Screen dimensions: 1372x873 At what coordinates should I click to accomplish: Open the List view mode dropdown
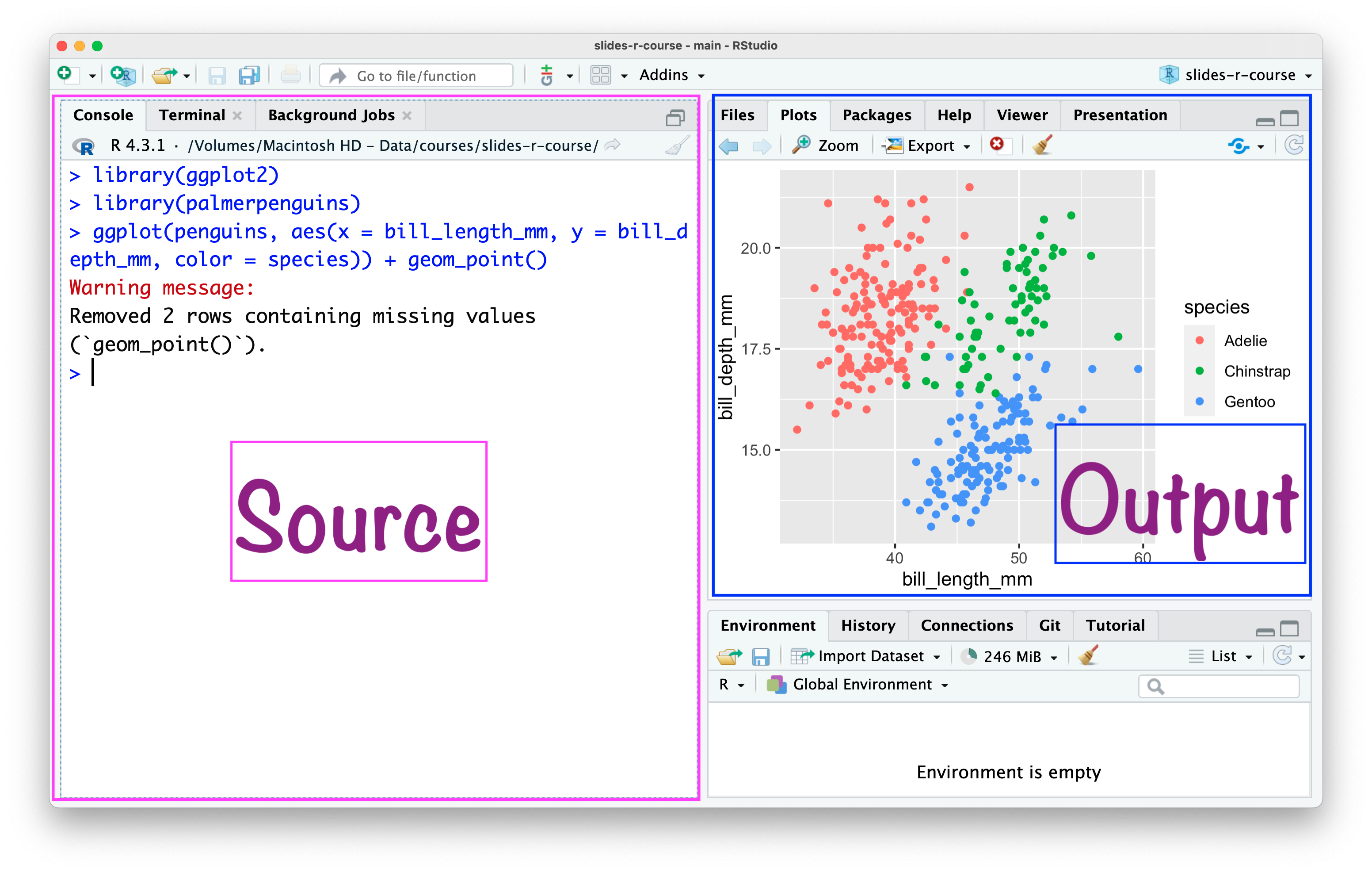click(x=1223, y=656)
